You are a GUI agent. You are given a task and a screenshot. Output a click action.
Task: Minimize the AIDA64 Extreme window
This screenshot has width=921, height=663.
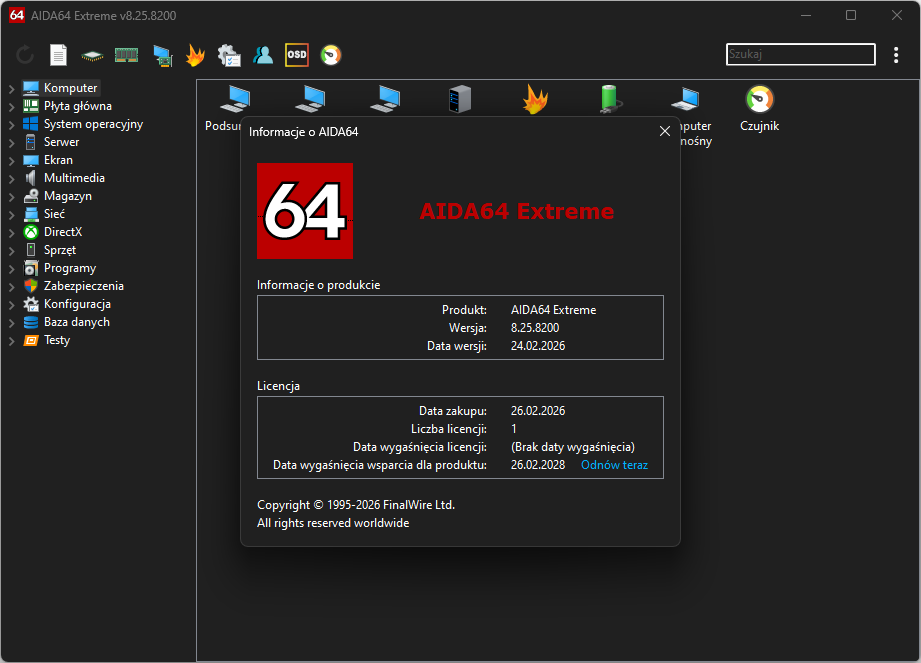[805, 15]
